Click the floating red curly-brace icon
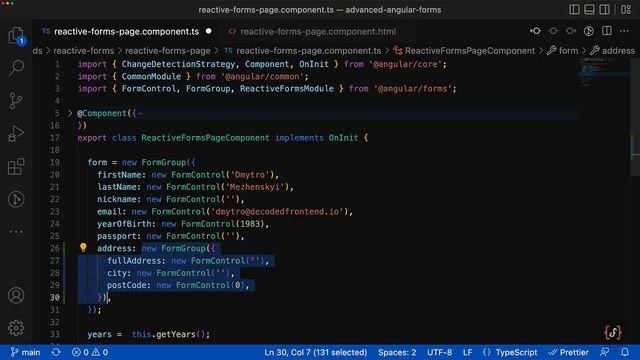 pyautogui.click(x=613, y=332)
